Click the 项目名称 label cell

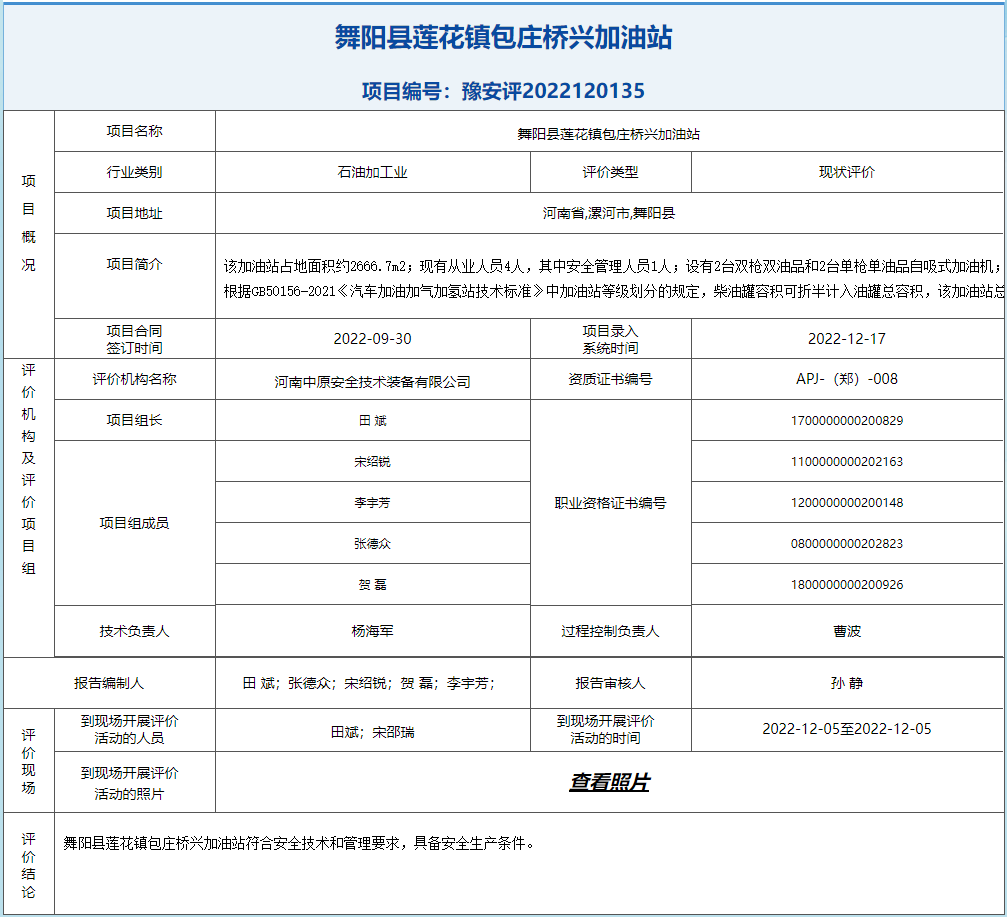click(x=134, y=131)
